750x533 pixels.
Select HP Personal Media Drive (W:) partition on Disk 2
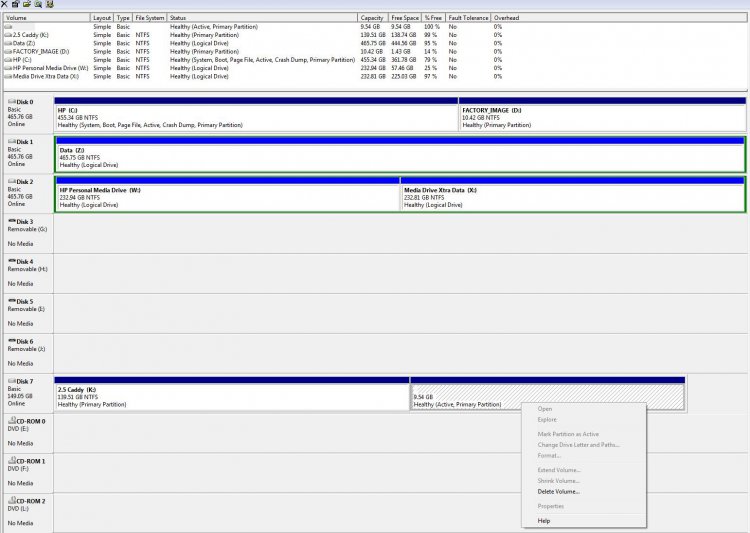[228, 194]
